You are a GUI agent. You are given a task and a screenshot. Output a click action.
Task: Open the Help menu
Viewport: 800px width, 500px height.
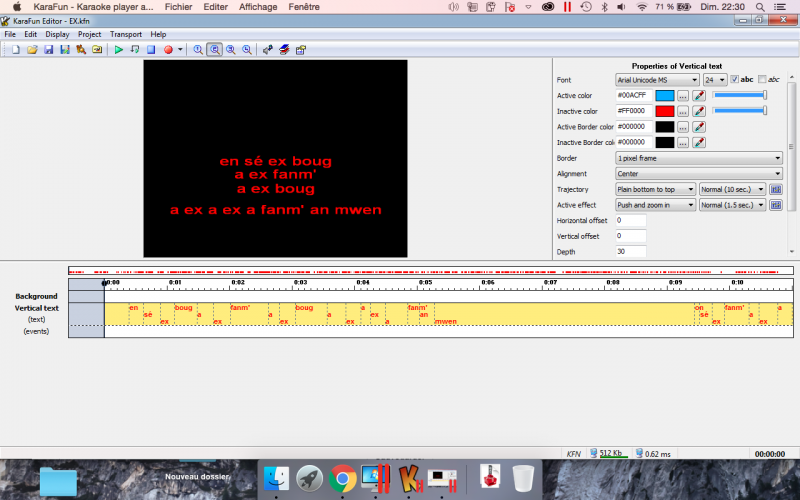[x=158, y=34]
